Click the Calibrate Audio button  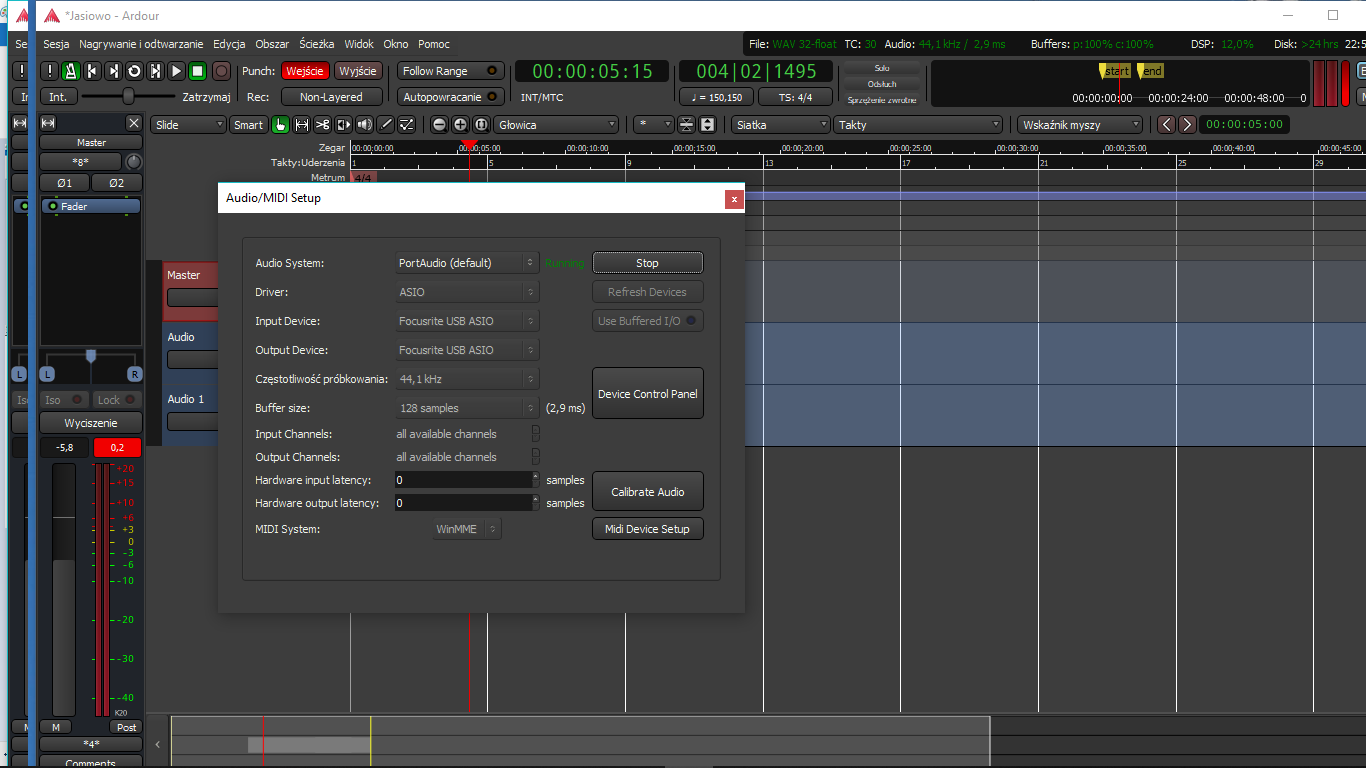(x=648, y=492)
